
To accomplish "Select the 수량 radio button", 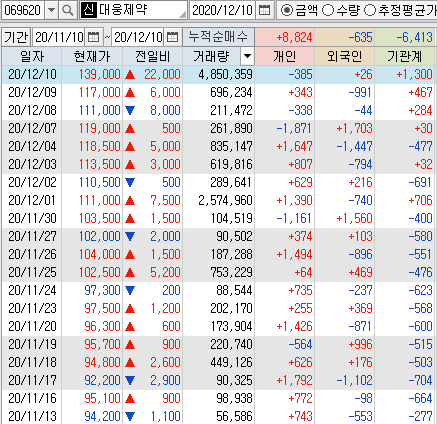I will click(x=328, y=10).
